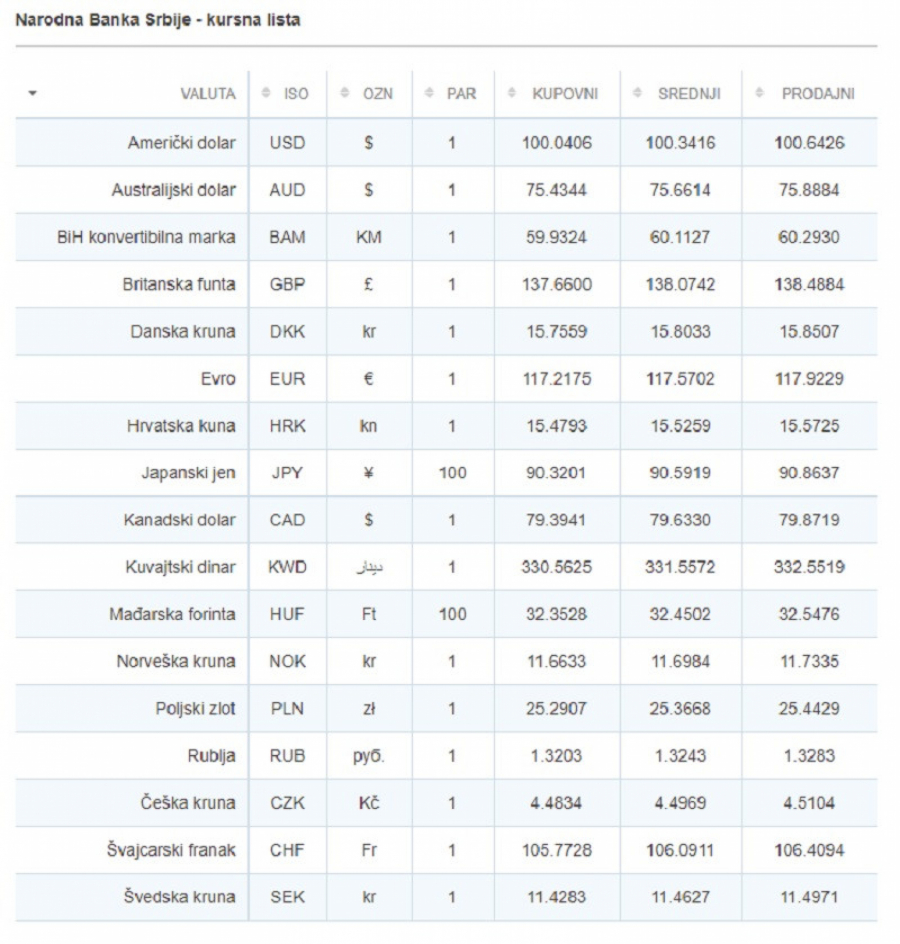
Task: Click the sort icon beside OZN header
Action: click(344, 94)
